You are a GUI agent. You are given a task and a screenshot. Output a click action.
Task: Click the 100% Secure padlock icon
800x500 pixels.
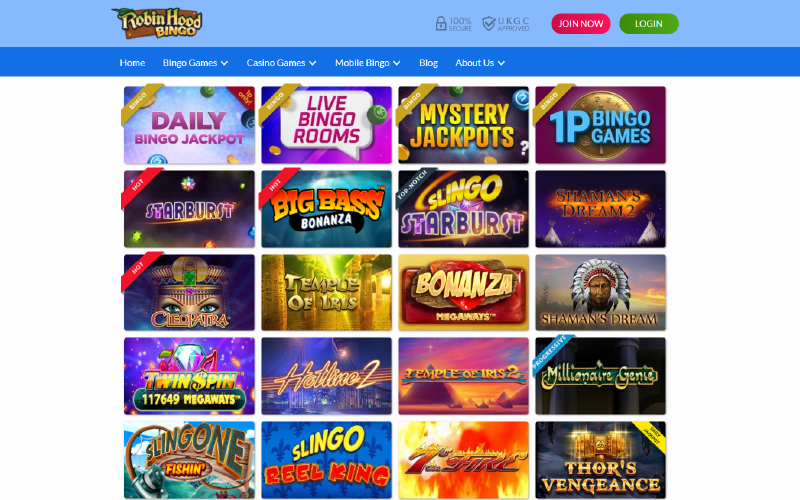coord(441,23)
